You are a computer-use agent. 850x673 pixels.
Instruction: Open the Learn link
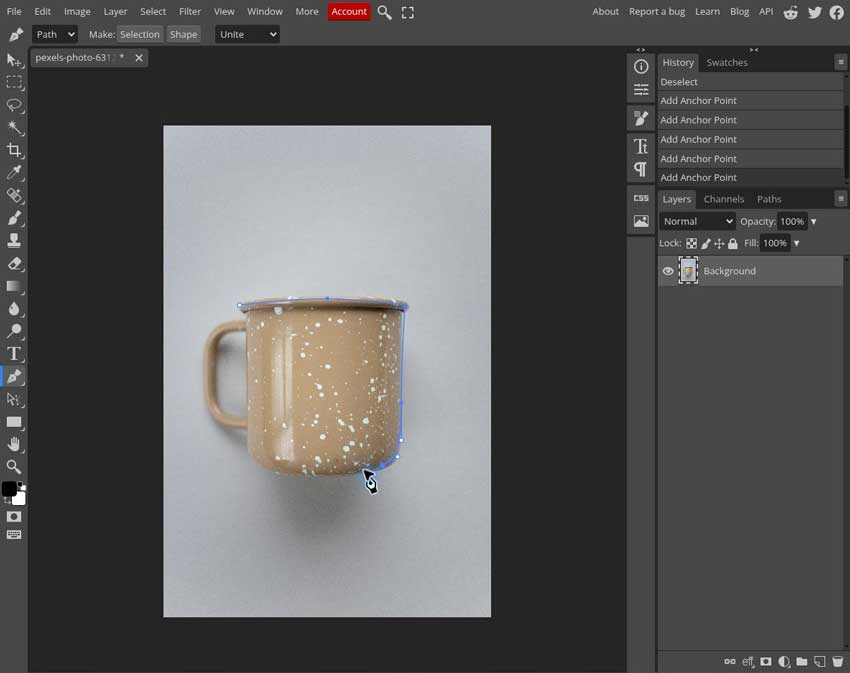707,11
